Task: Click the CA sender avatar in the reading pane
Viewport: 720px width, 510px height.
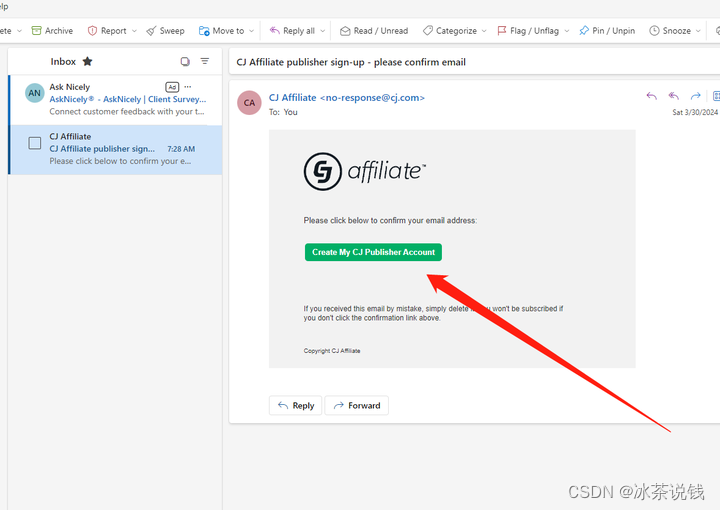Action: click(249, 103)
